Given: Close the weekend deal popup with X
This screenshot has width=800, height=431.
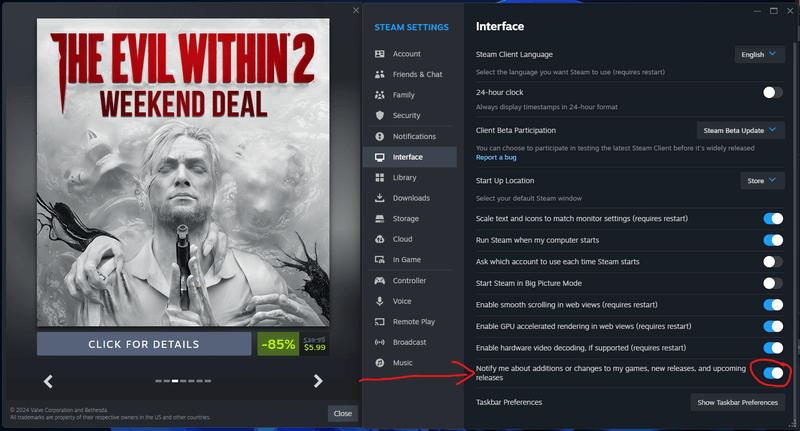Looking at the screenshot, I should [356, 10].
